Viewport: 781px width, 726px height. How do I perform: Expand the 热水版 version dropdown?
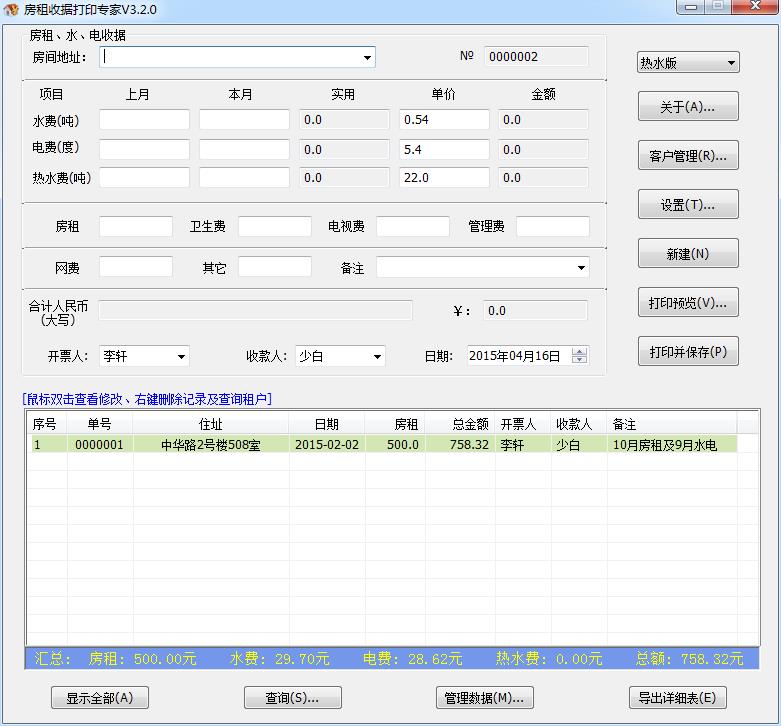pos(731,63)
